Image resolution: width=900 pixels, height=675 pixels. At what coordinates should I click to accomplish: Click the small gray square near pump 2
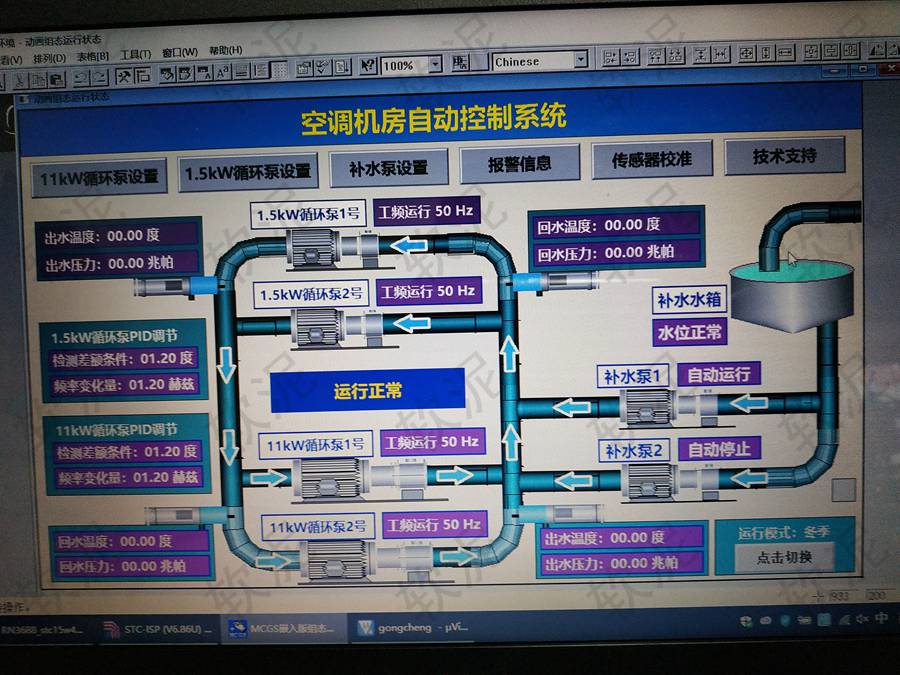[844, 489]
